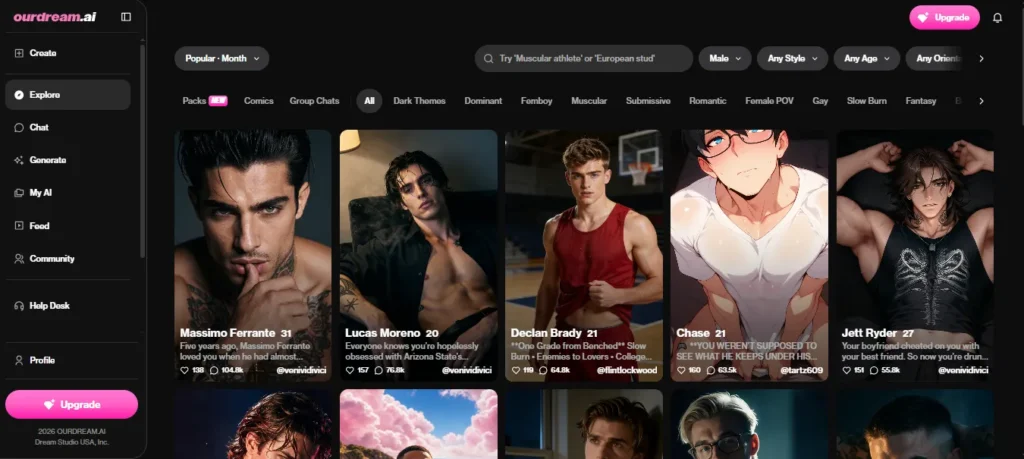
Task: Show more filters with the right chevron
Action: click(x=981, y=59)
